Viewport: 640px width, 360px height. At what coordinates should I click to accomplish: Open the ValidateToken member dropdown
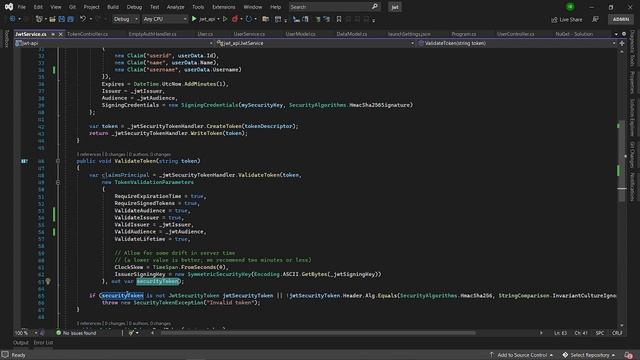(516, 43)
